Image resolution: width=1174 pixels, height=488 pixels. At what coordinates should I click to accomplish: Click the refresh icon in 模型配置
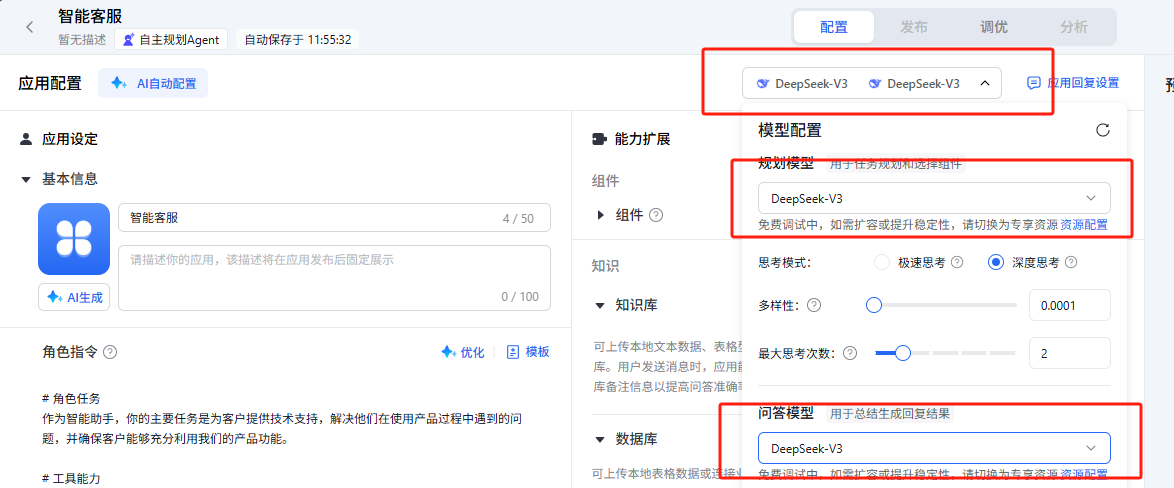pos(1102,130)
